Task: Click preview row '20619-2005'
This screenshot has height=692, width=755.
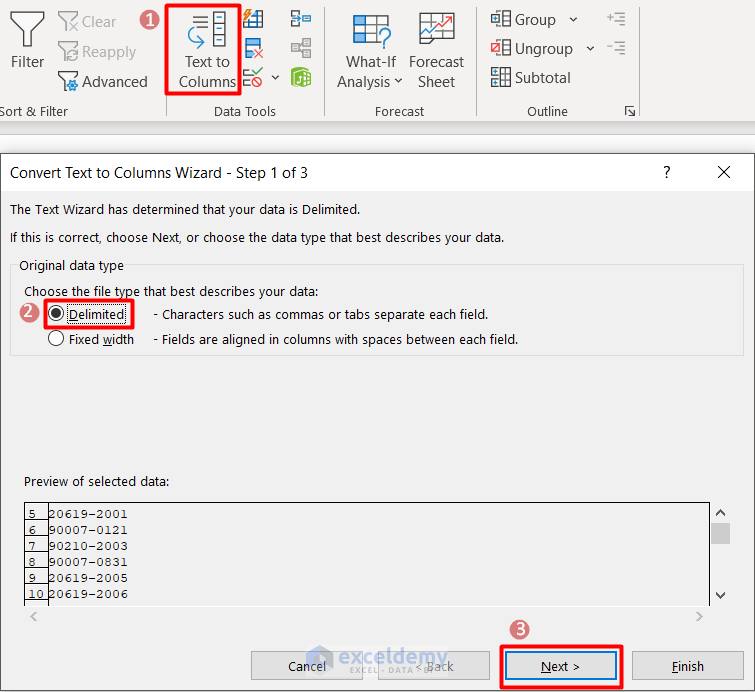Action: 88,578
